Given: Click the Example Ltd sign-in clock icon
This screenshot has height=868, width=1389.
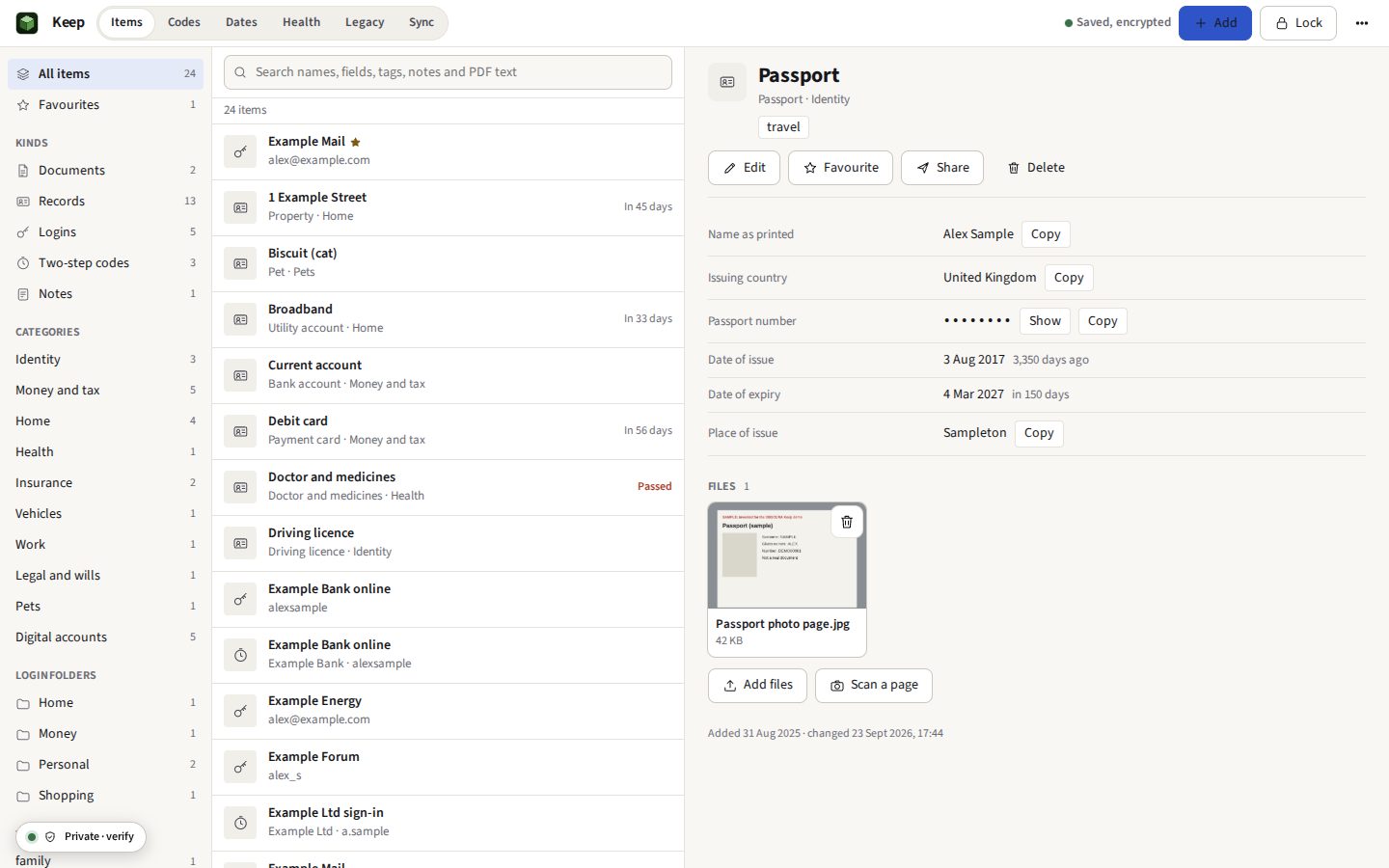Looking at the screenshot, I should pos(241,823).
